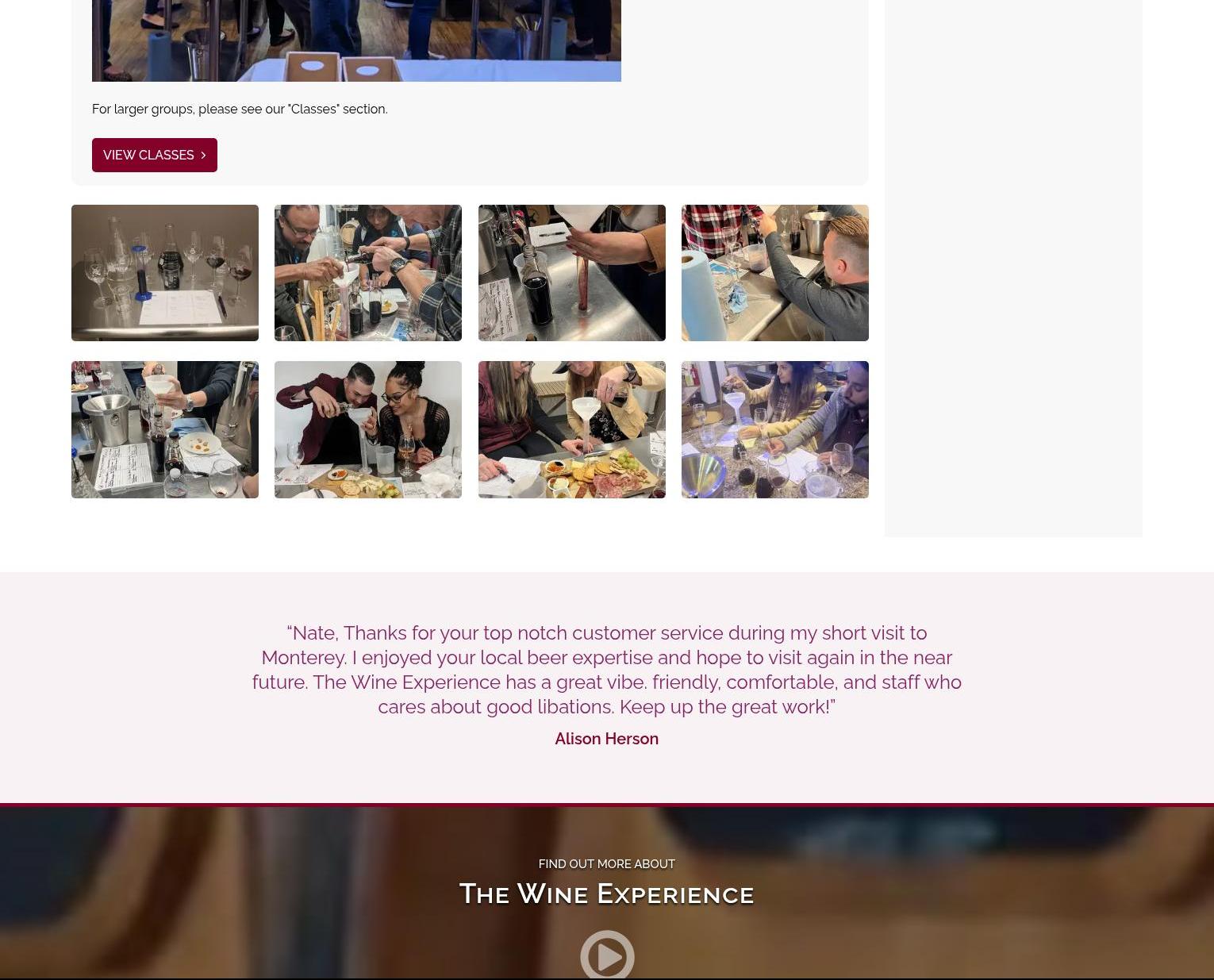Play the Wine Experience video
Screen dimensions: 1214x980
click(607, 955)
